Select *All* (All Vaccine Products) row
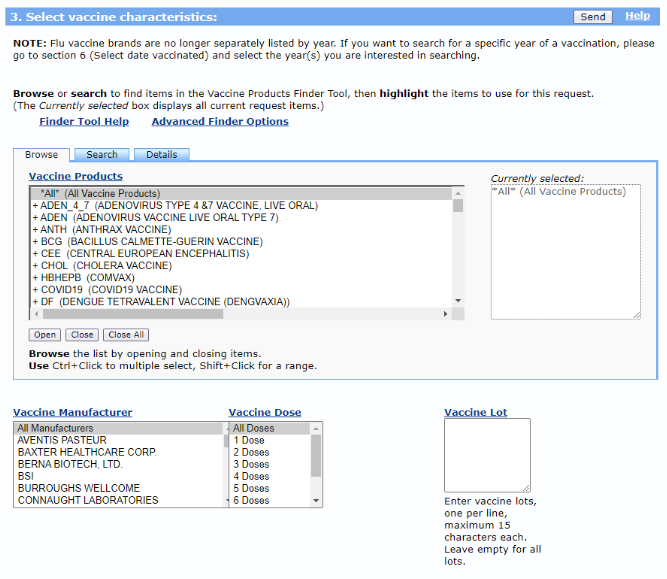This screenshot has height=579, width=667. (241, 194)
